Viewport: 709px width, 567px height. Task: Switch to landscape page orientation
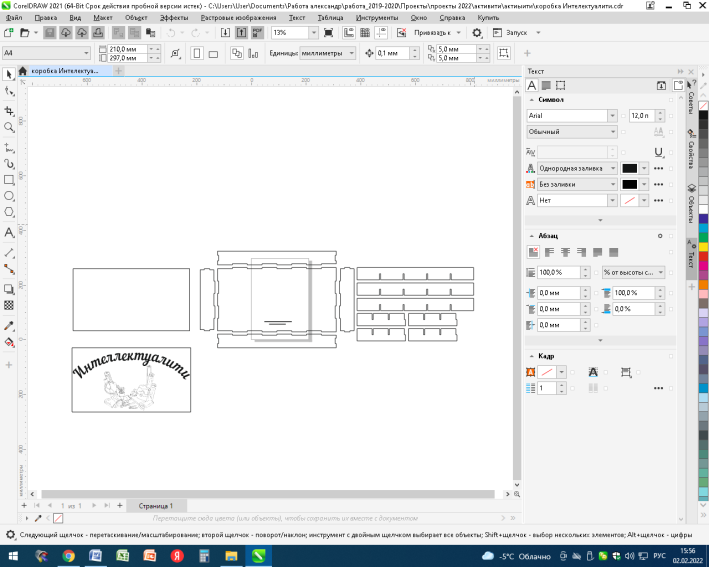point(215,52)
